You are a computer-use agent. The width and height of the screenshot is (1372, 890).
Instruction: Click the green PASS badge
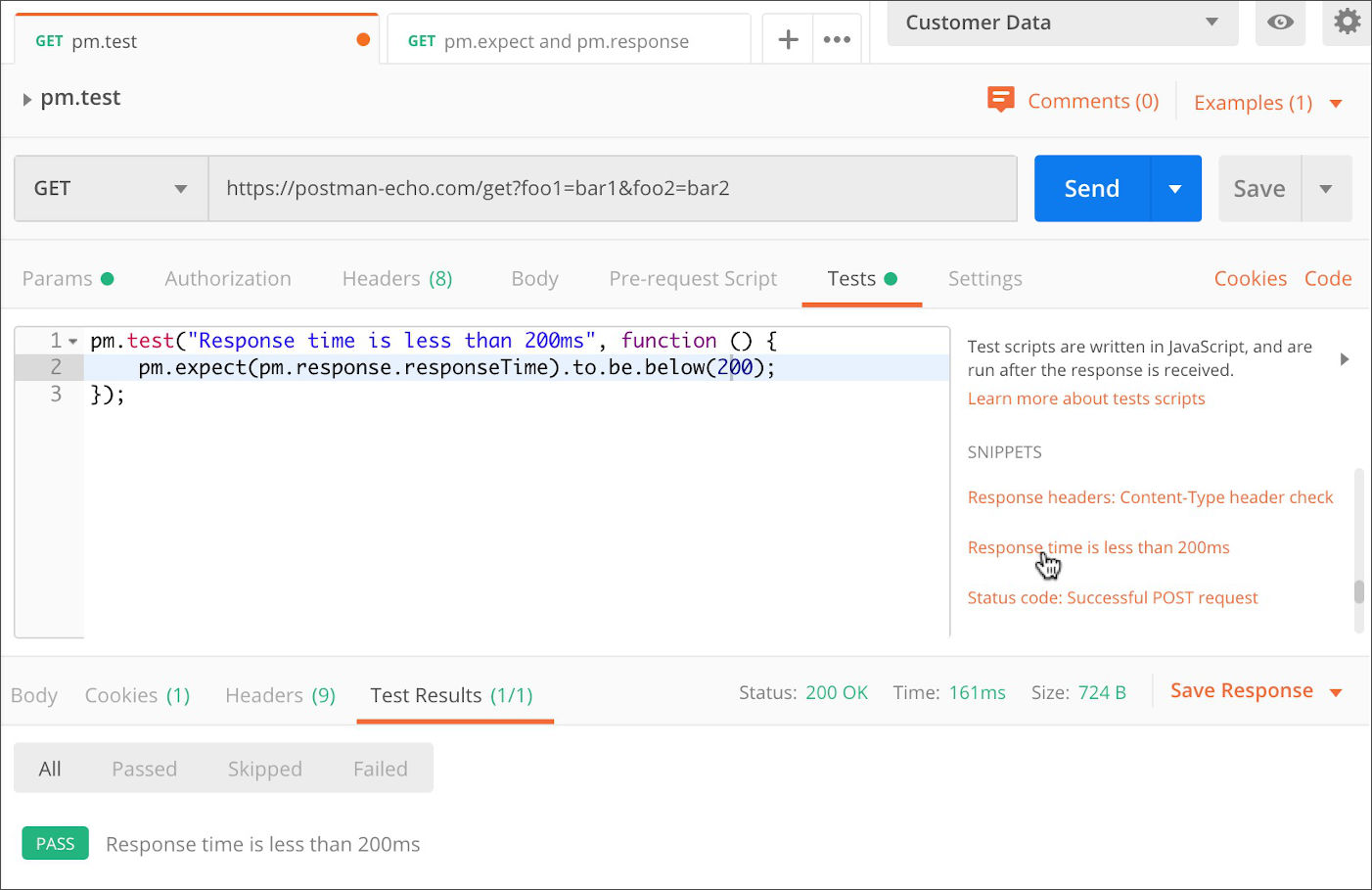pyautogui.click(x=56, y=843)
